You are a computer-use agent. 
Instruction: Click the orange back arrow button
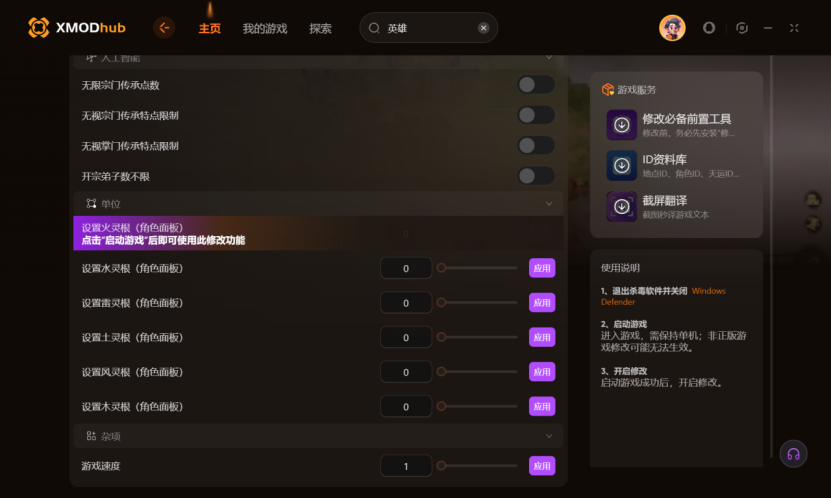[x=164, y=28]
